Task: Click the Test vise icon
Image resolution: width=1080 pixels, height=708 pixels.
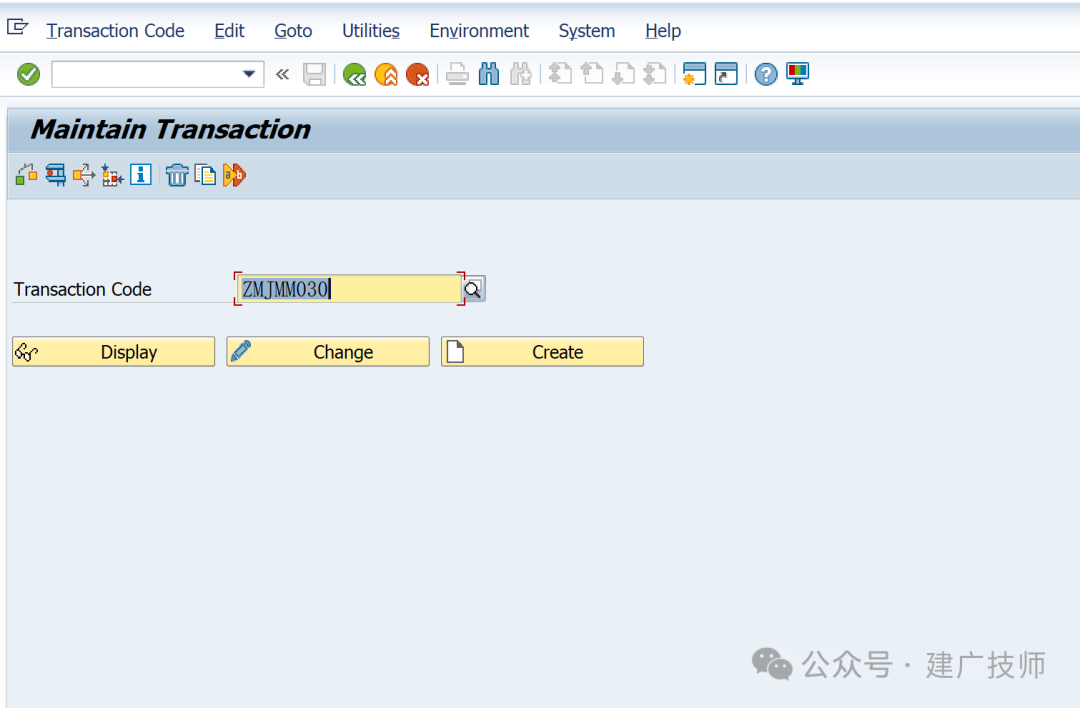Action: click(55, 175)
